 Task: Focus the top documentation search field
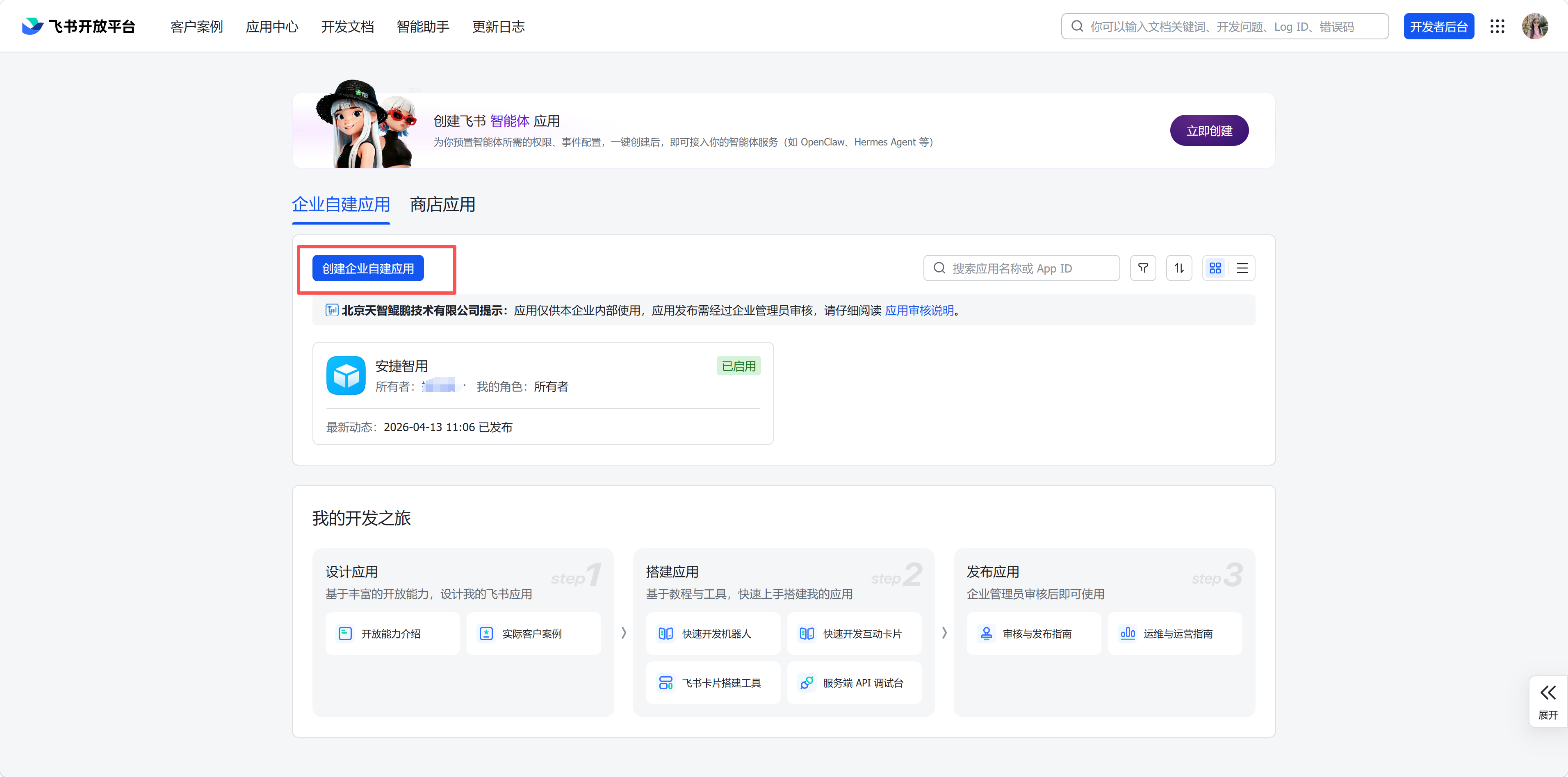[1225, 26]
